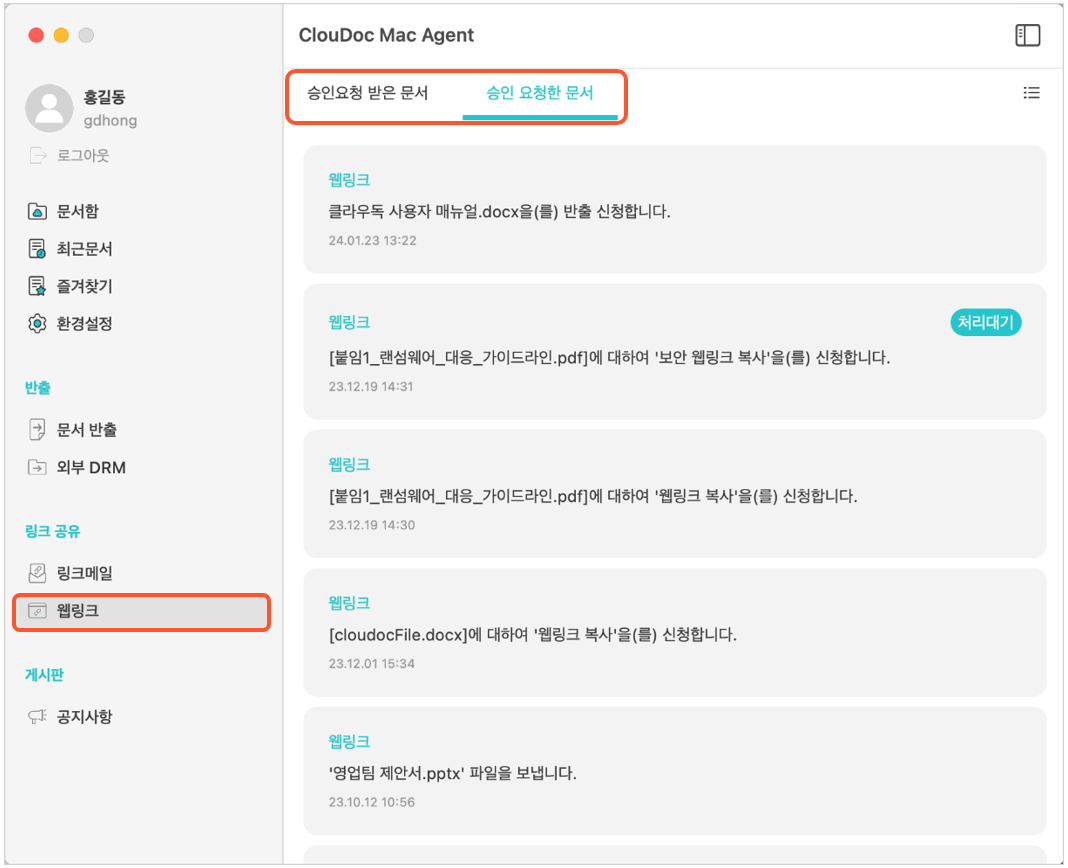Open request dated 23.12.19 14:30

click(x=674, y=493)
